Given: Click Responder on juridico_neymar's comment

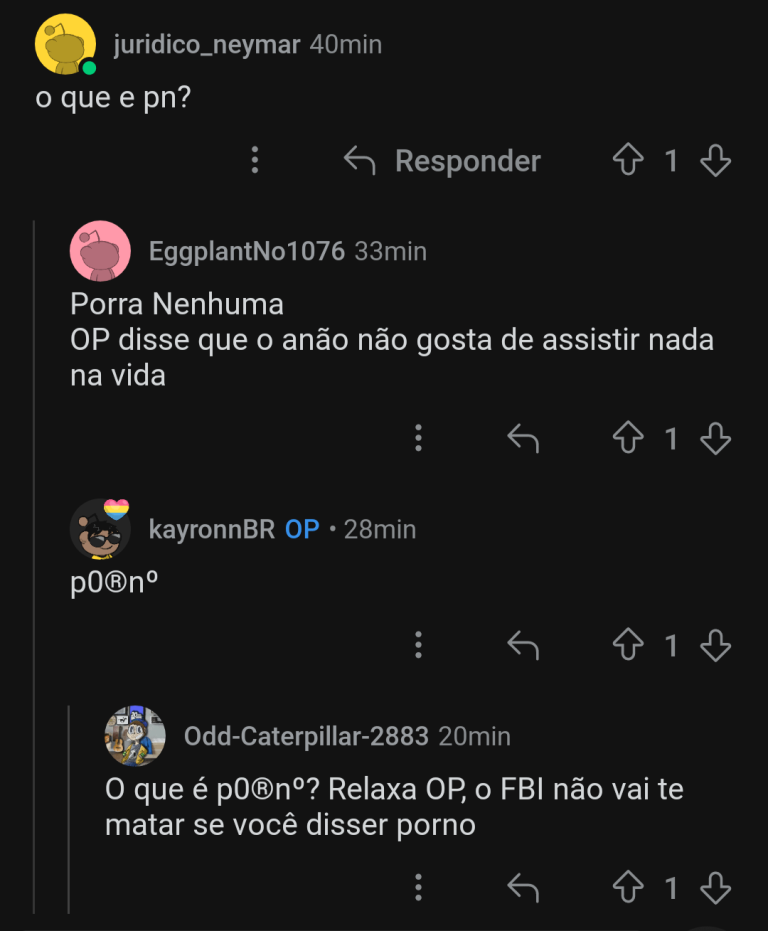Looking at the screenshot, I should point(443,161).
